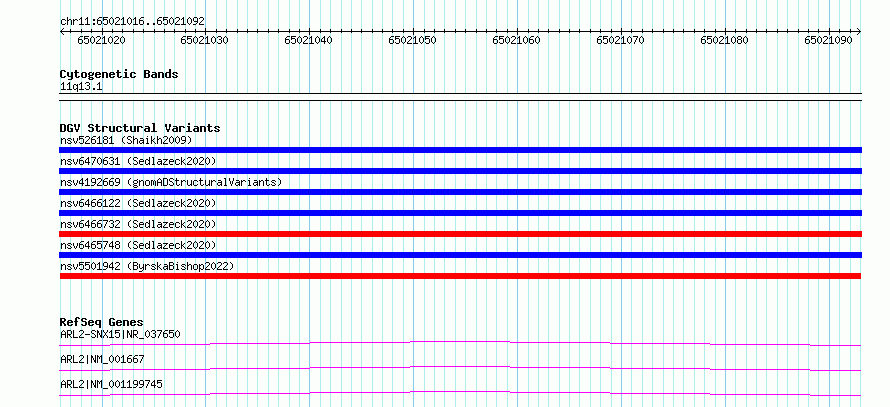Click the nsv526181 (Shaikh2009) variant label
This screenshot has width=890, height=407.
126,140
